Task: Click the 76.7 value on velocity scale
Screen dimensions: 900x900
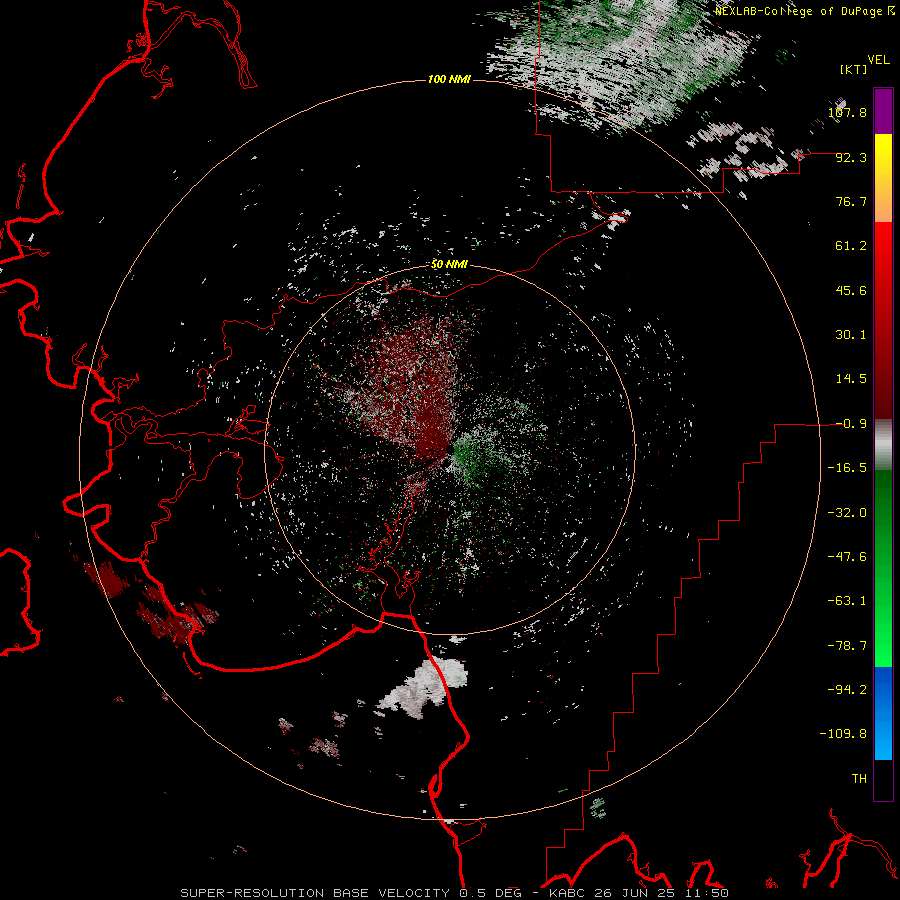Action: (851, 201)
